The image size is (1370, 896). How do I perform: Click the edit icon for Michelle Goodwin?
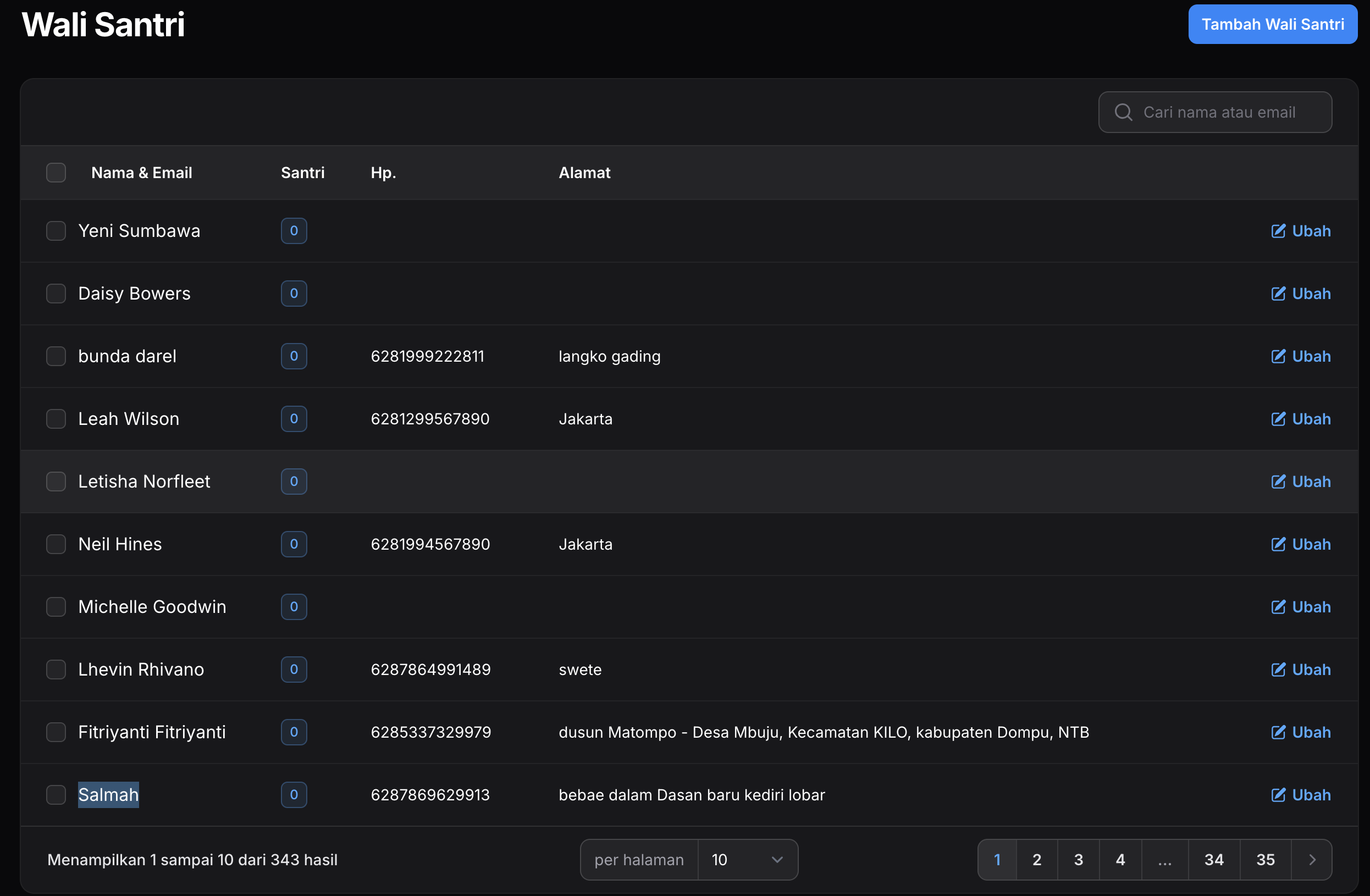tap(1278, 606)
